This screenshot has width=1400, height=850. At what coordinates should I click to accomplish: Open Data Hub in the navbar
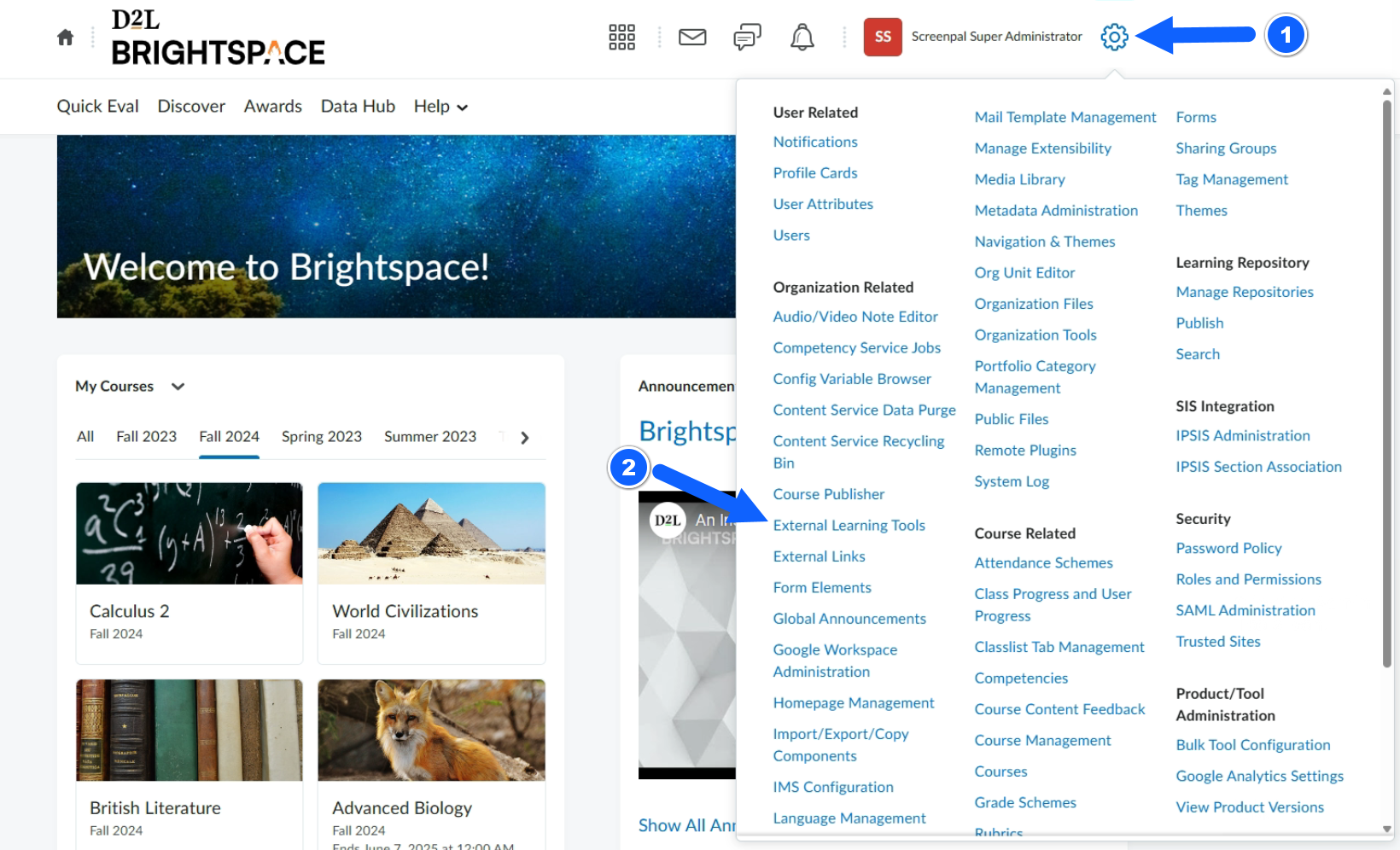pyautogui.click(x=358, y=107)
